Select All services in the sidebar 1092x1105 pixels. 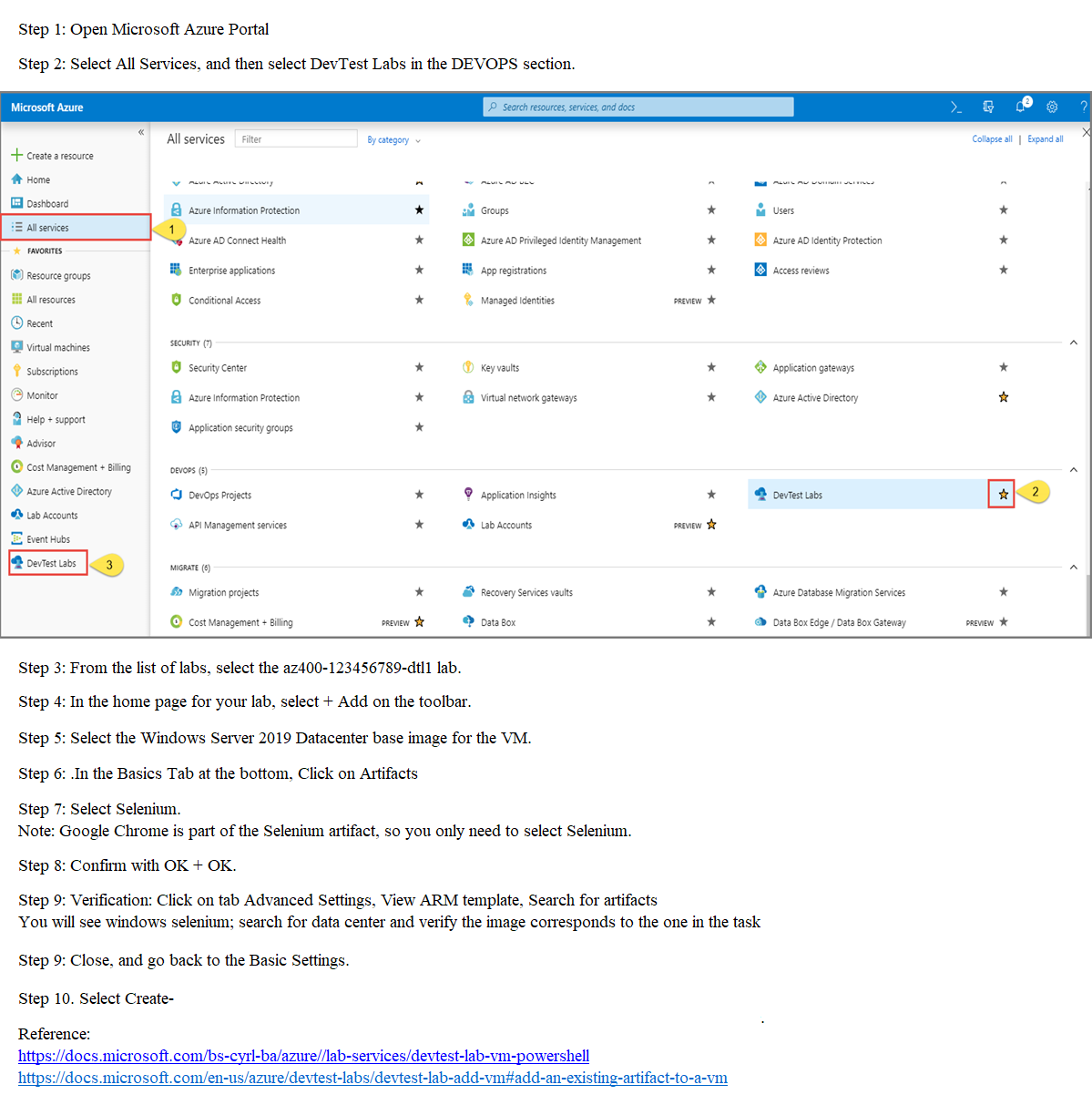coord(77,228)
